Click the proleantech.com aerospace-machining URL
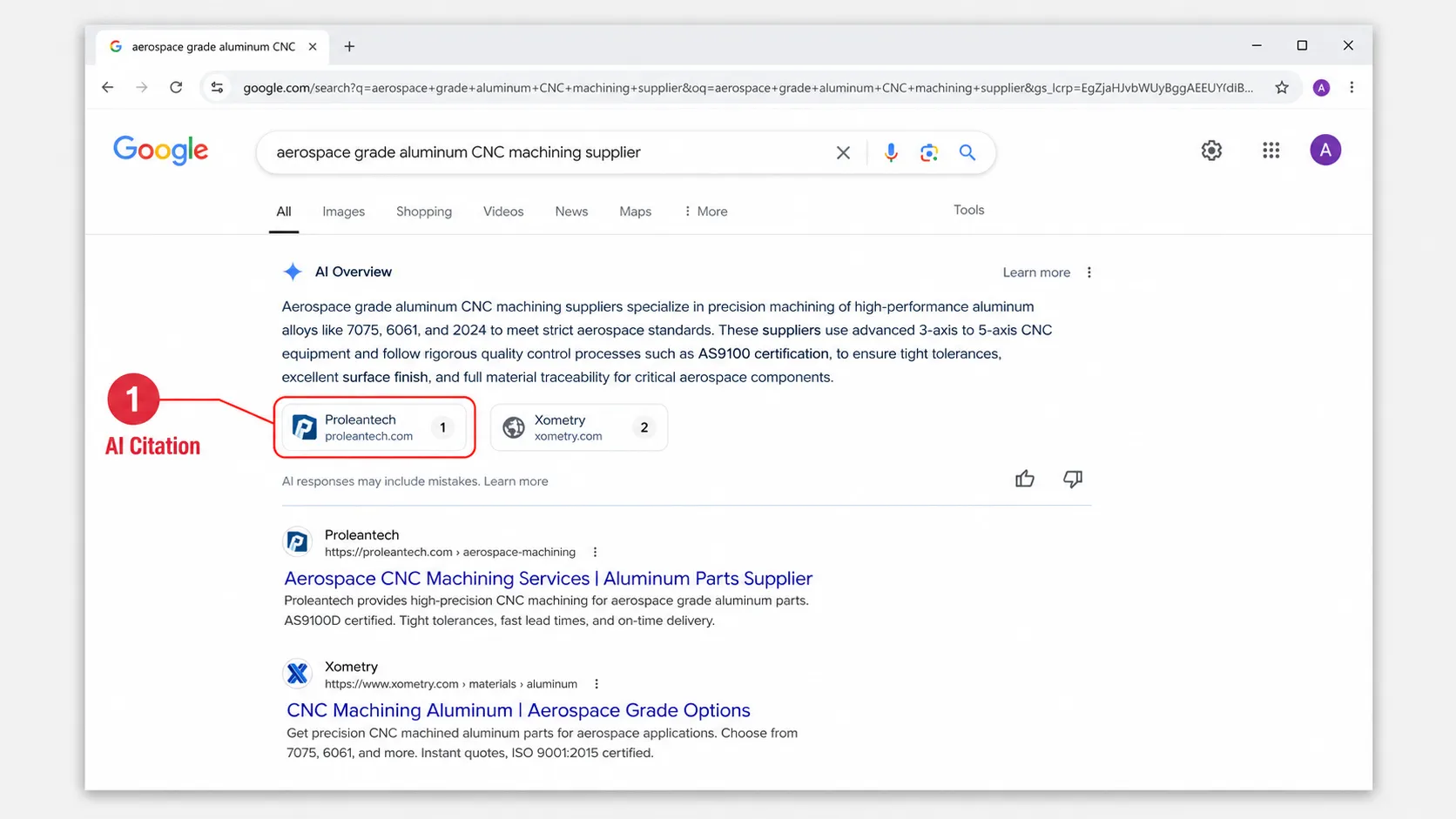 (450, 552)
